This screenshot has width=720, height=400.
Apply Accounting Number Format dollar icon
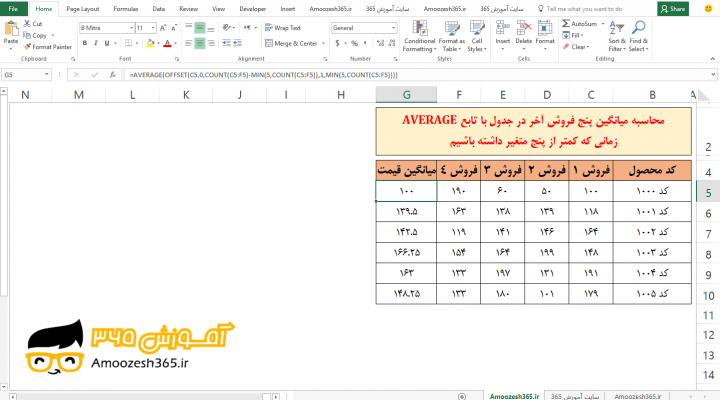point(338,43)
